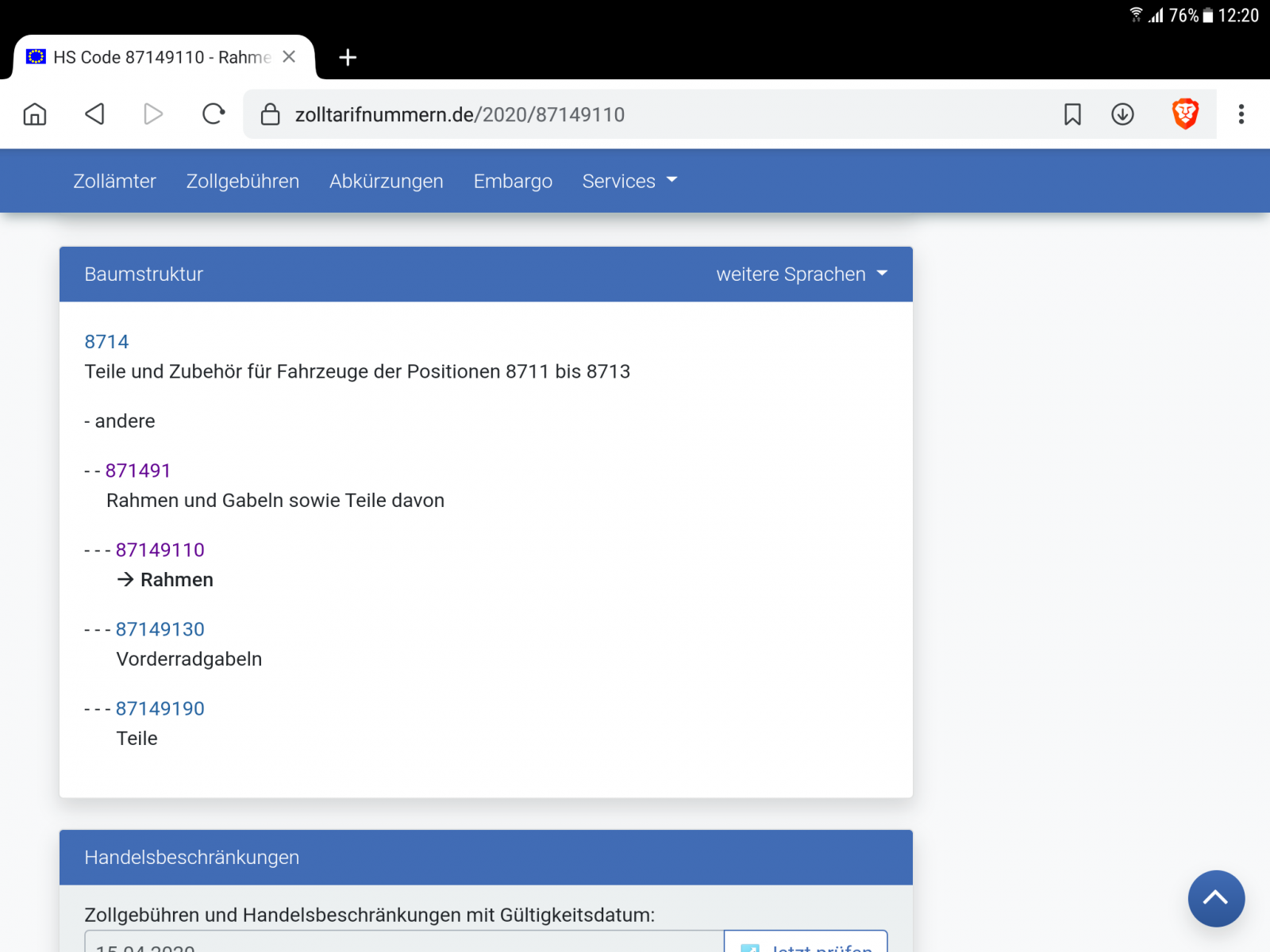This screenshot has height=952, width=1270.
Task: Tap the browser home icon
Action: tap(35, 114)
